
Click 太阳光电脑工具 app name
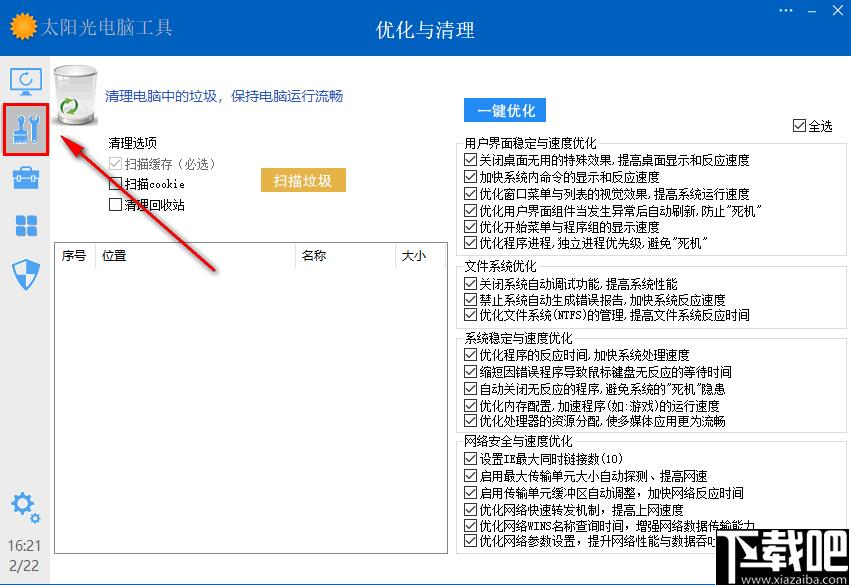pyautogui.click(x=107, y=27)
